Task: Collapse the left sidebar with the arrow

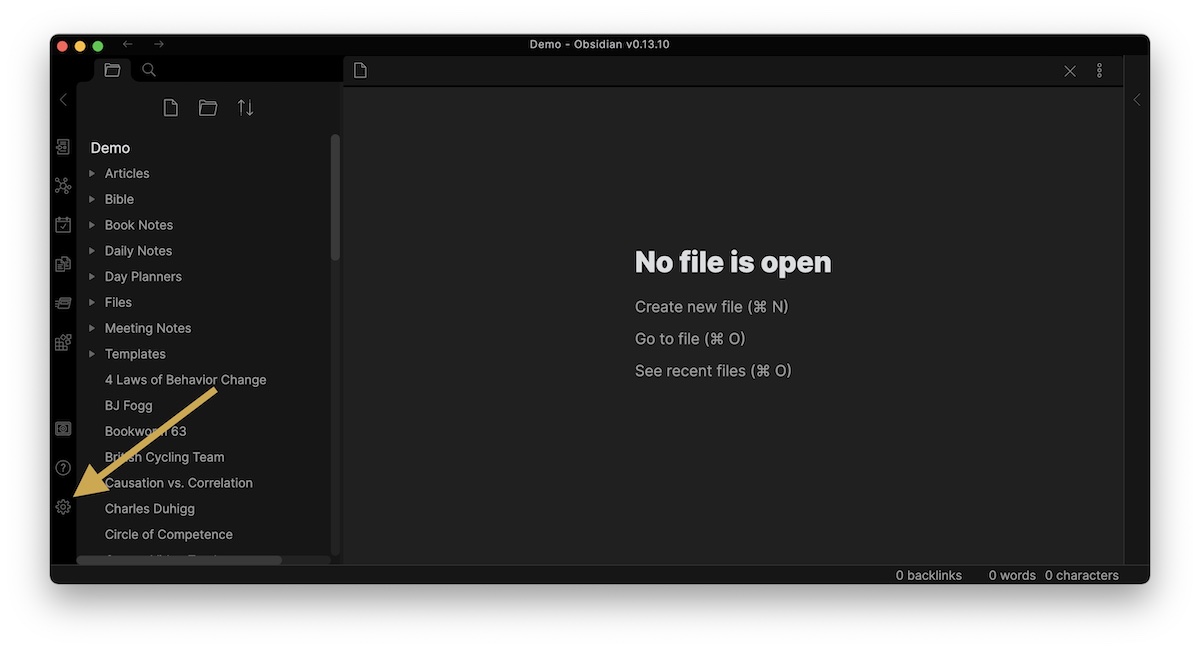Action: tap(63, 100)
